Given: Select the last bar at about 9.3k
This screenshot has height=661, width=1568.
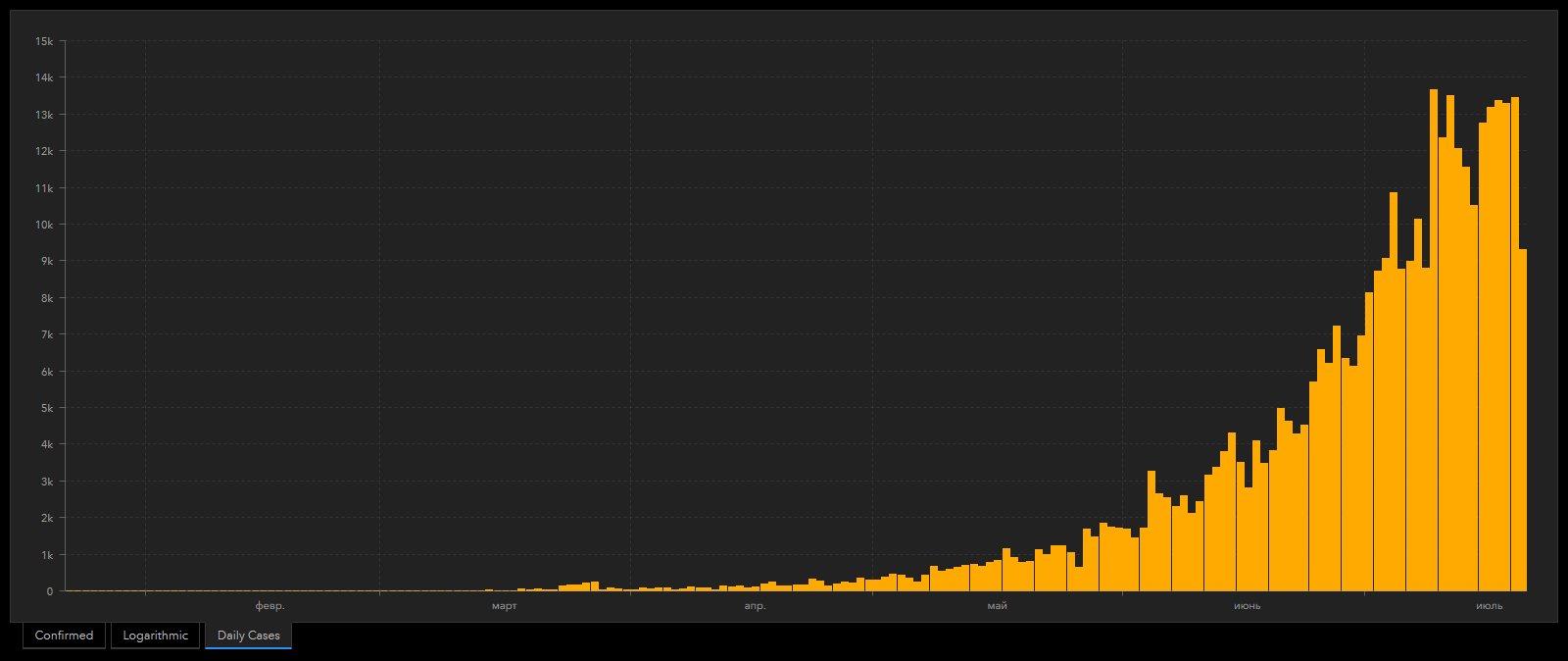Looking at the screenshot, I should (1523, 420).
